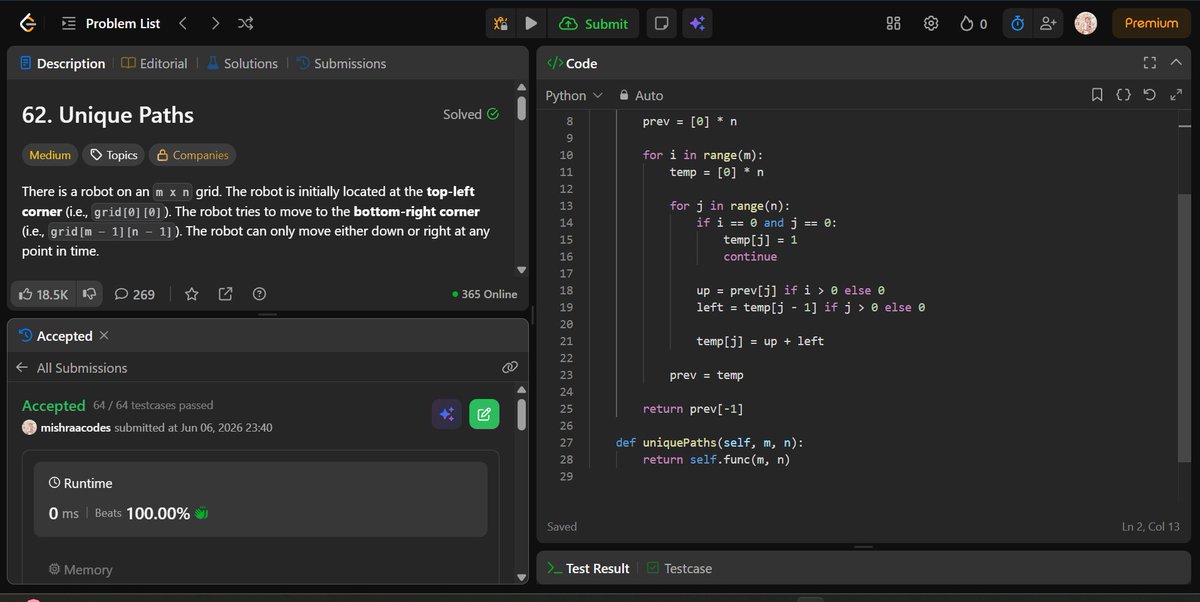Switch to the Editorial tab

click(x=154, y=63)
